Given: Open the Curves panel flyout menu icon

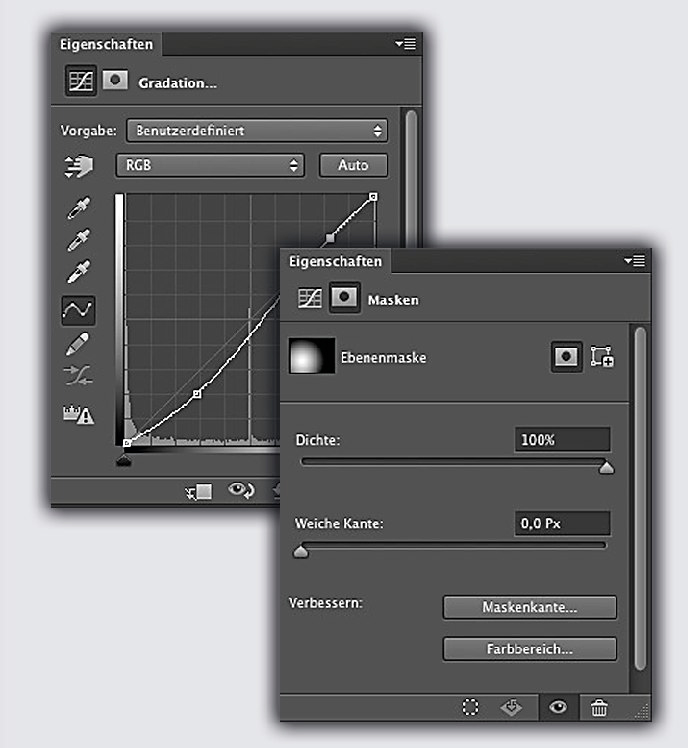Looking at the screenshot, I should click(406, 44).
